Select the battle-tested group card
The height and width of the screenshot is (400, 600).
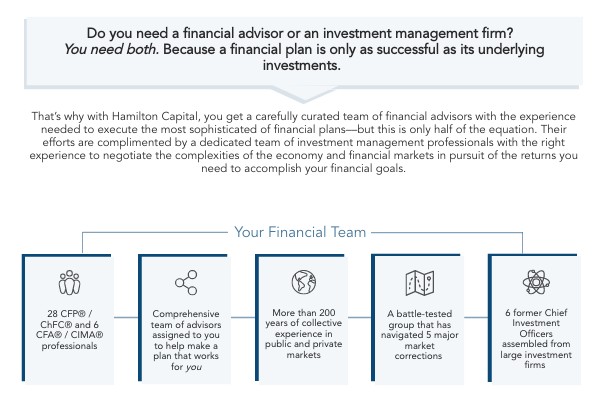(x=417, y=318)
